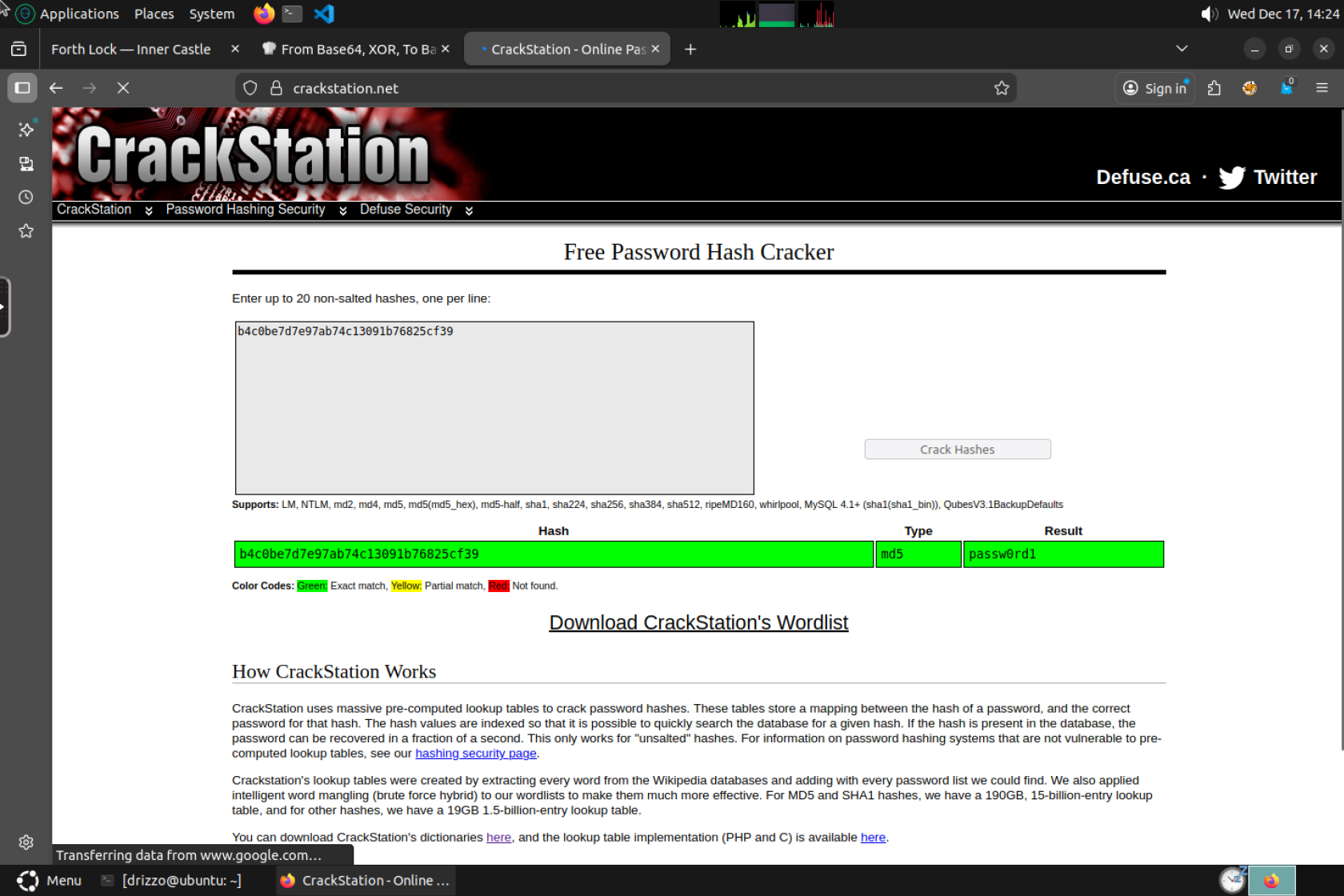
Task: Switch to drizzo@ubuntu terminal taskbar window
Action: point(172,880)
